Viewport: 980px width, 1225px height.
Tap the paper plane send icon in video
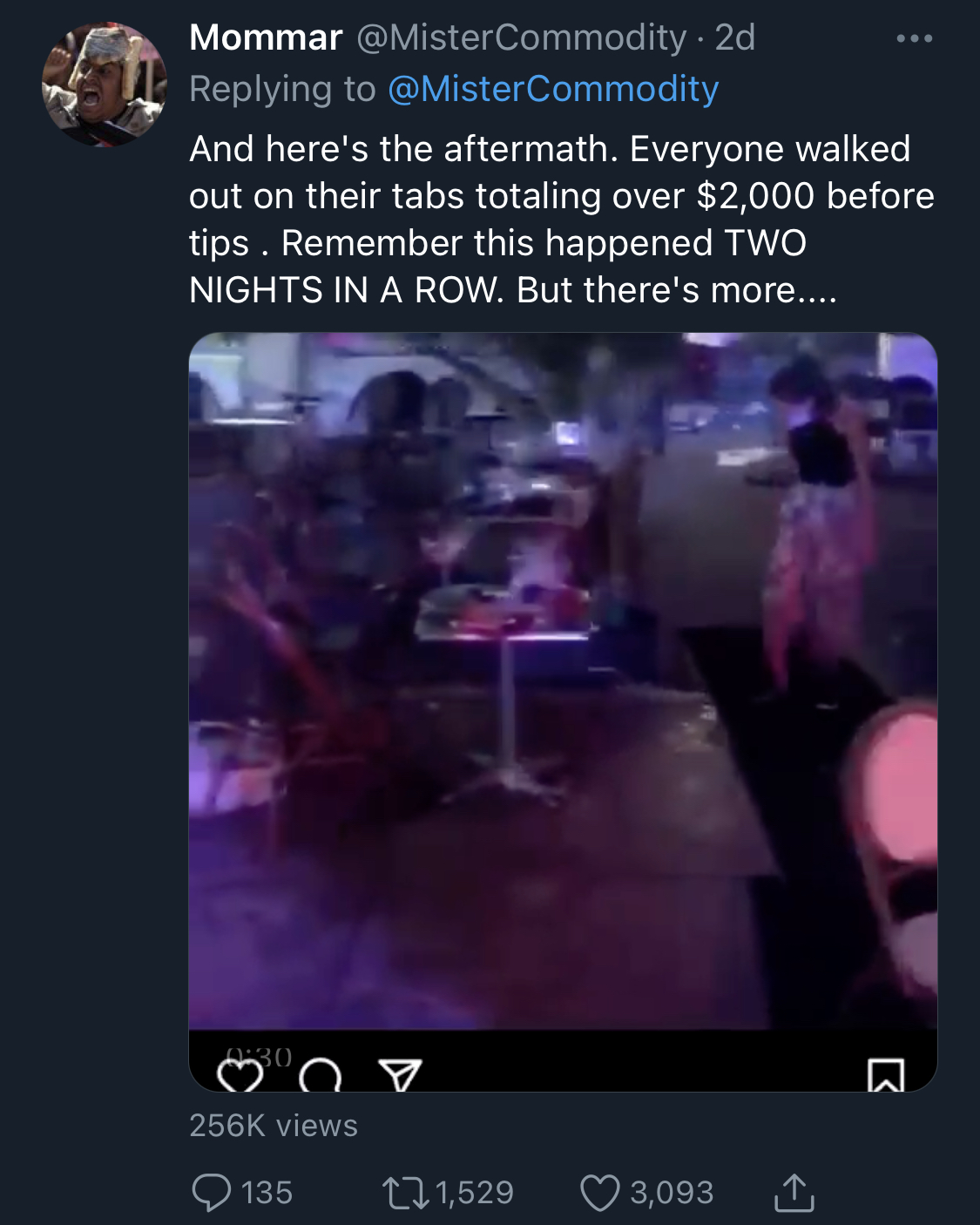[x=401, y=1075]
